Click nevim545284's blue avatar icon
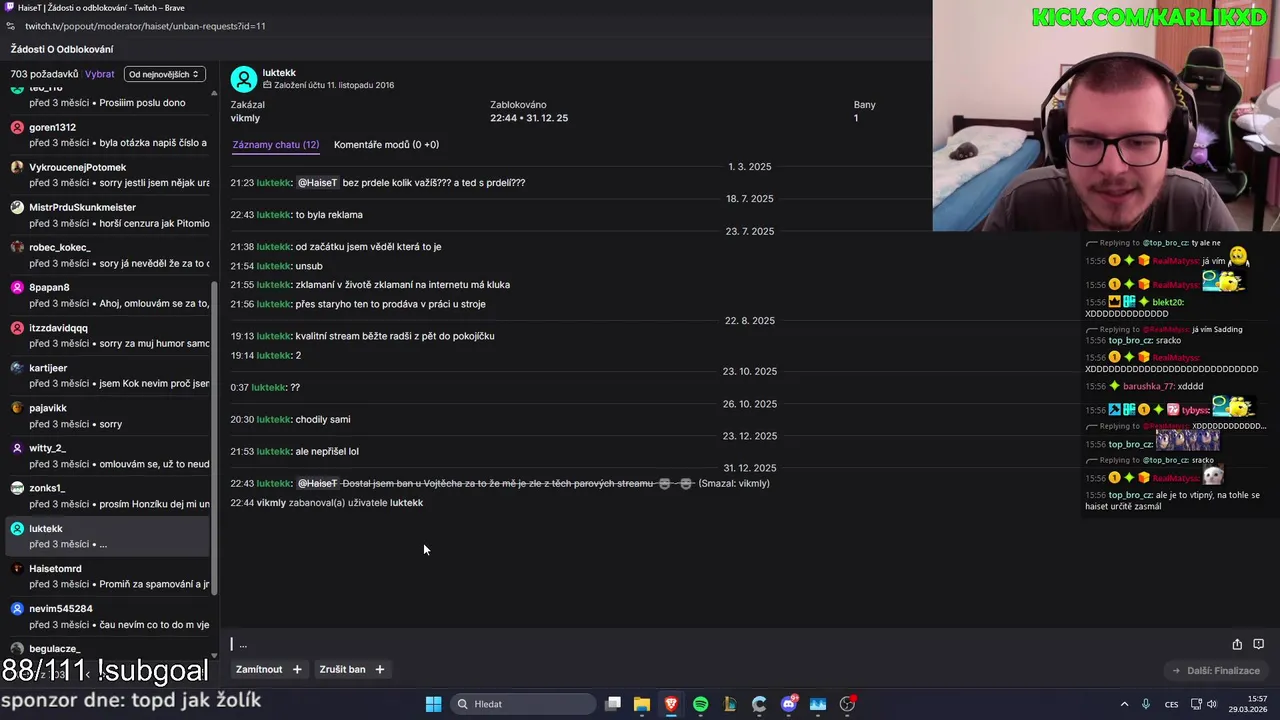This screenshot has height=720, width=1280. 17,609
